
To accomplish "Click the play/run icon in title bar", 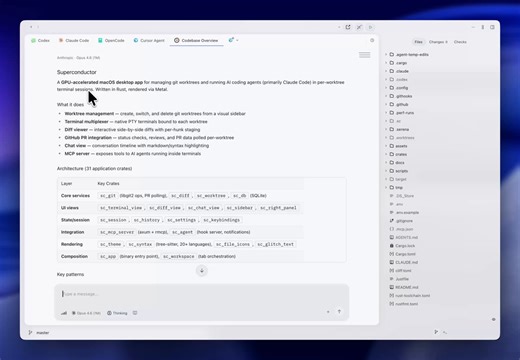I will pos(370,27).
